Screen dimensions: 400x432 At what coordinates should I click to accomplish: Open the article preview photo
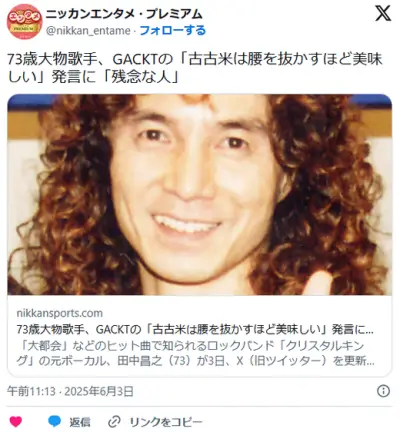pyautogui.click(x=200, y=195)
